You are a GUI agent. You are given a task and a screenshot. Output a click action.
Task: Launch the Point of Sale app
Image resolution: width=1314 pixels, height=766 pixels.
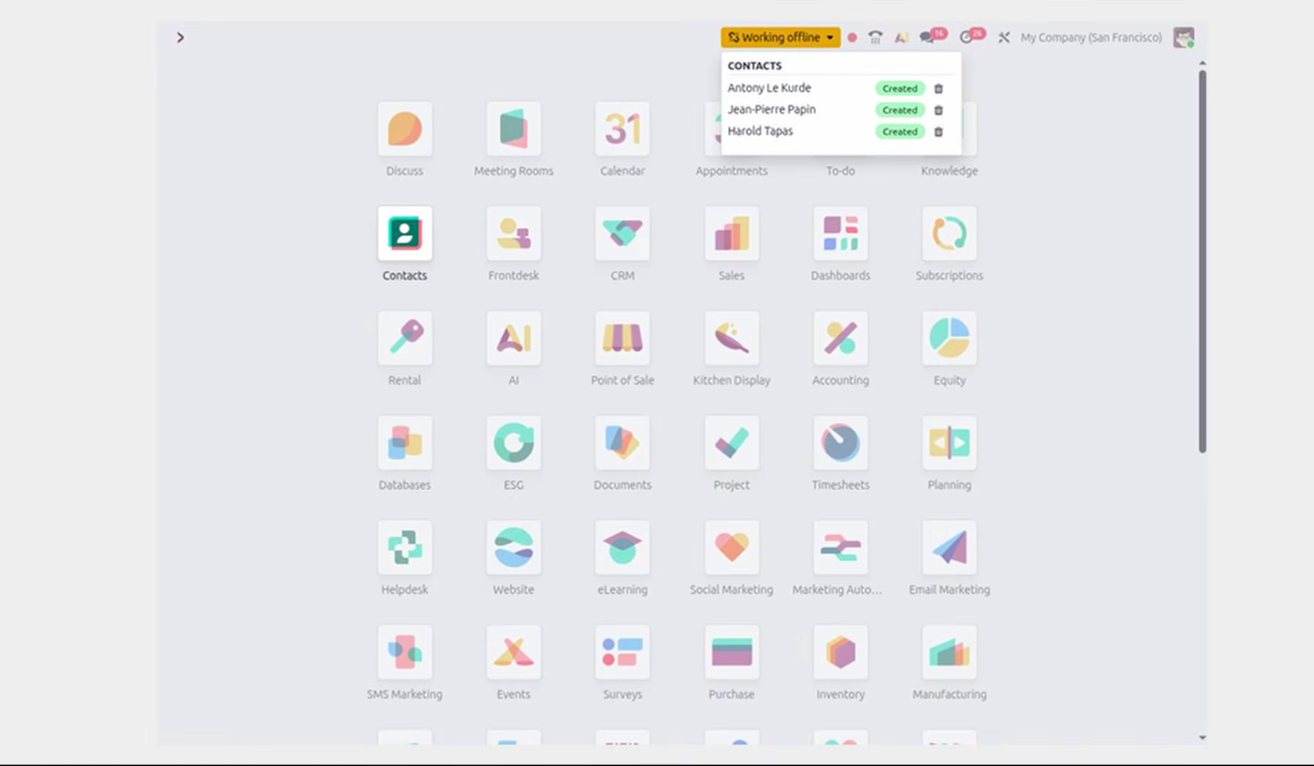pyautogui.click(x=622, y=338)
